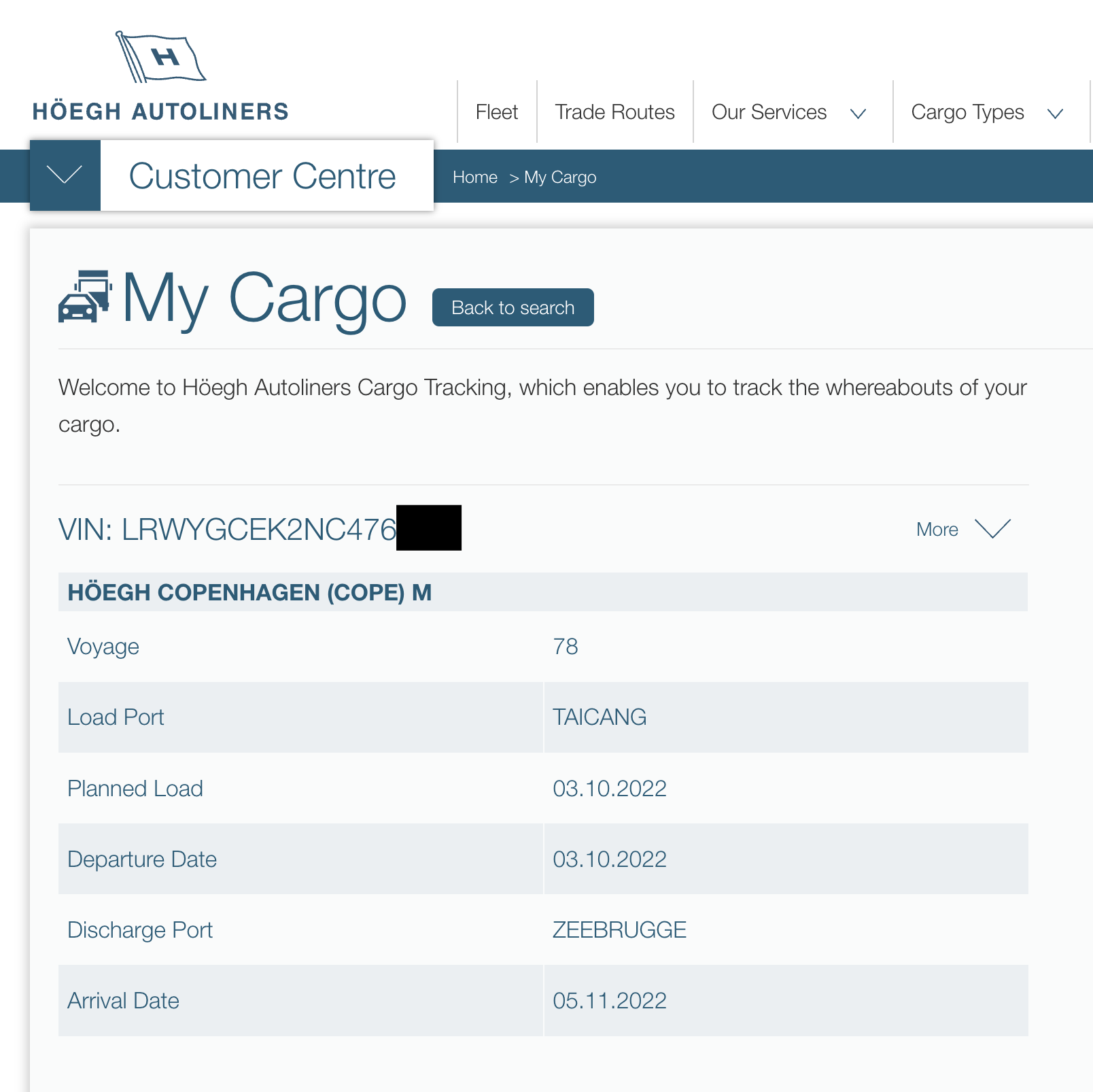The width and height of the screenshot is (1093, 1092).
Task: Click the Load Port value TAICANG
Action: [x=600, y=717]
